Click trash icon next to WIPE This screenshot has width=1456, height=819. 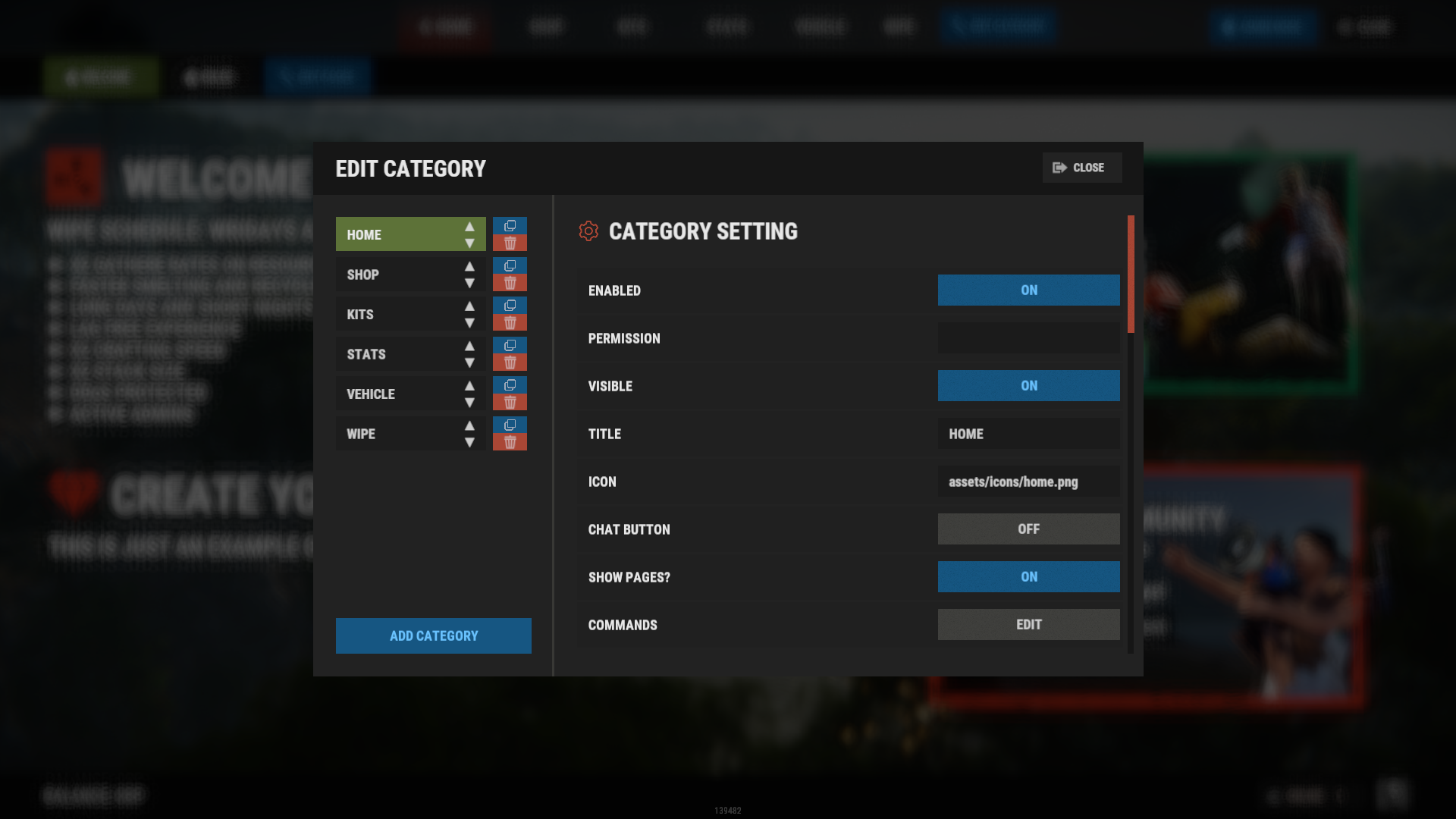click(510, 442)
